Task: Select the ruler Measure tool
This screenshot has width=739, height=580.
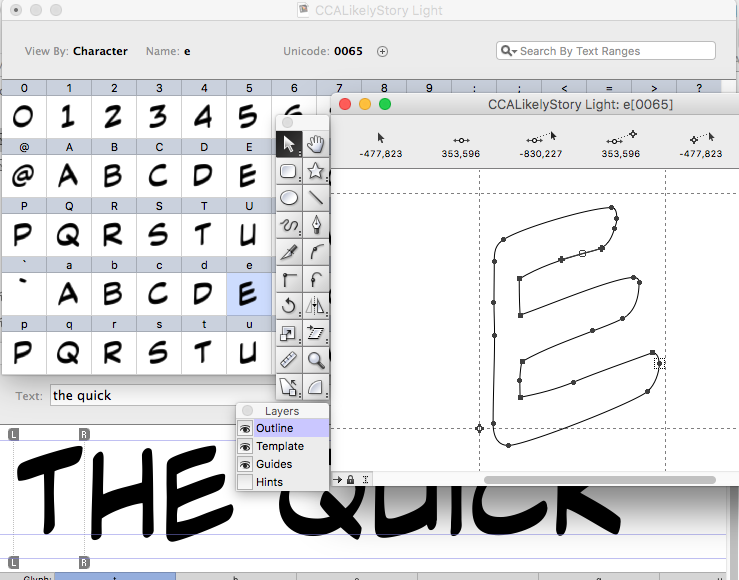Action: pyautogui.click(x=289, y=360)
